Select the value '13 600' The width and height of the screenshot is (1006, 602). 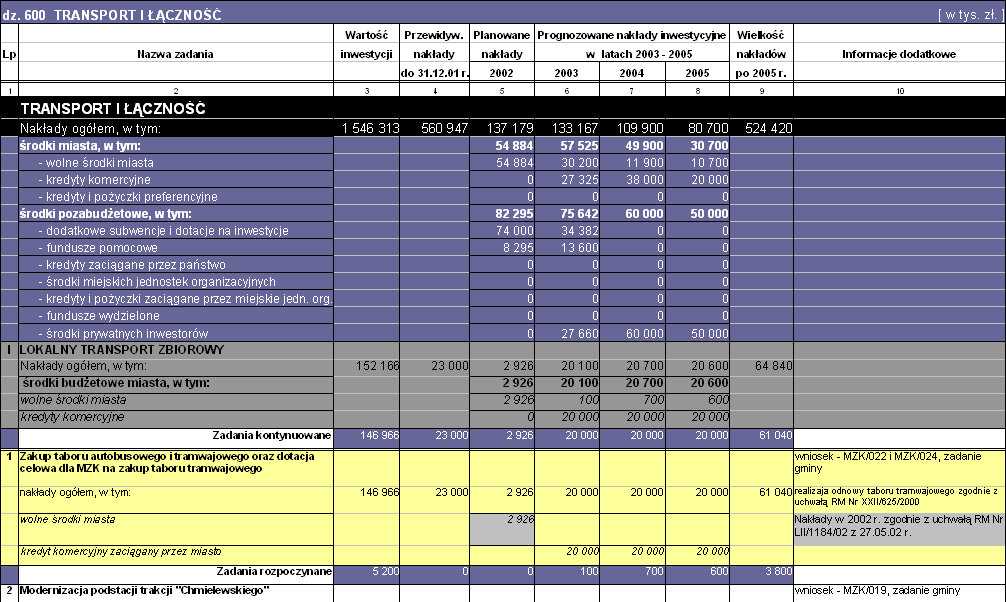tap(580, 248)
